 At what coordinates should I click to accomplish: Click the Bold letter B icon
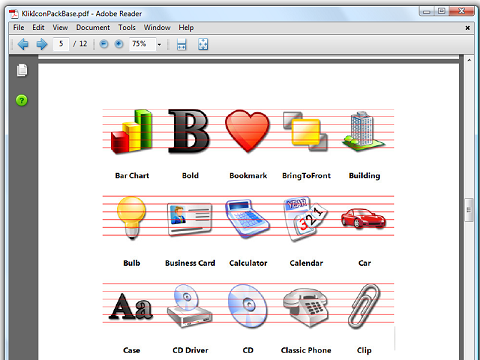189,131
